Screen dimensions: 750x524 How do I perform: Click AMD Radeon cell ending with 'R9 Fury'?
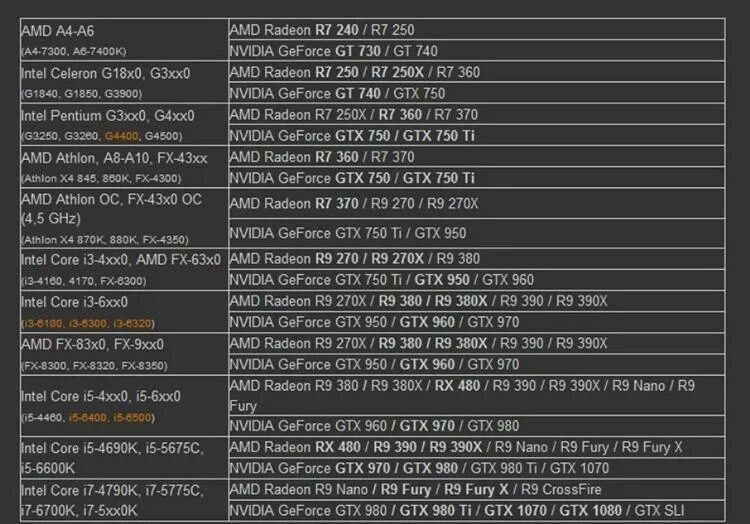477,395
